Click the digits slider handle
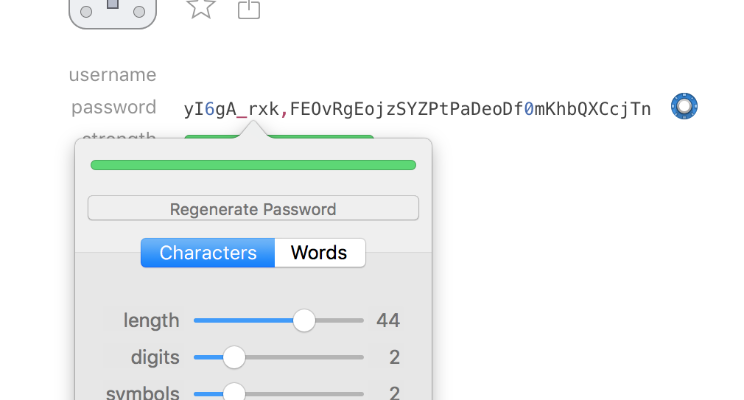The width and height of the screenshot is (744, 400). pos(234,357)
